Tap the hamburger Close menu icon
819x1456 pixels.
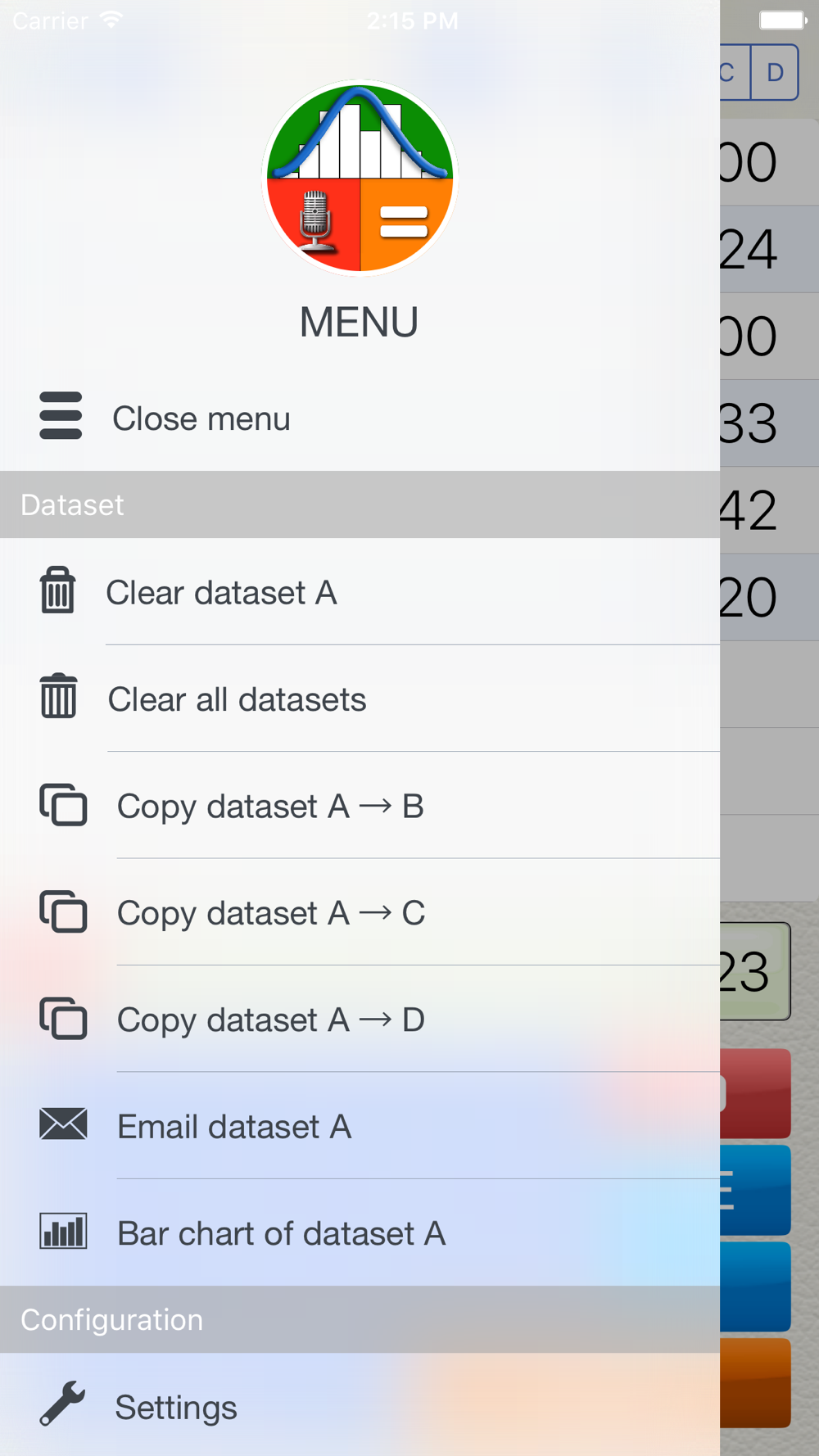click(x=61, y=415)
